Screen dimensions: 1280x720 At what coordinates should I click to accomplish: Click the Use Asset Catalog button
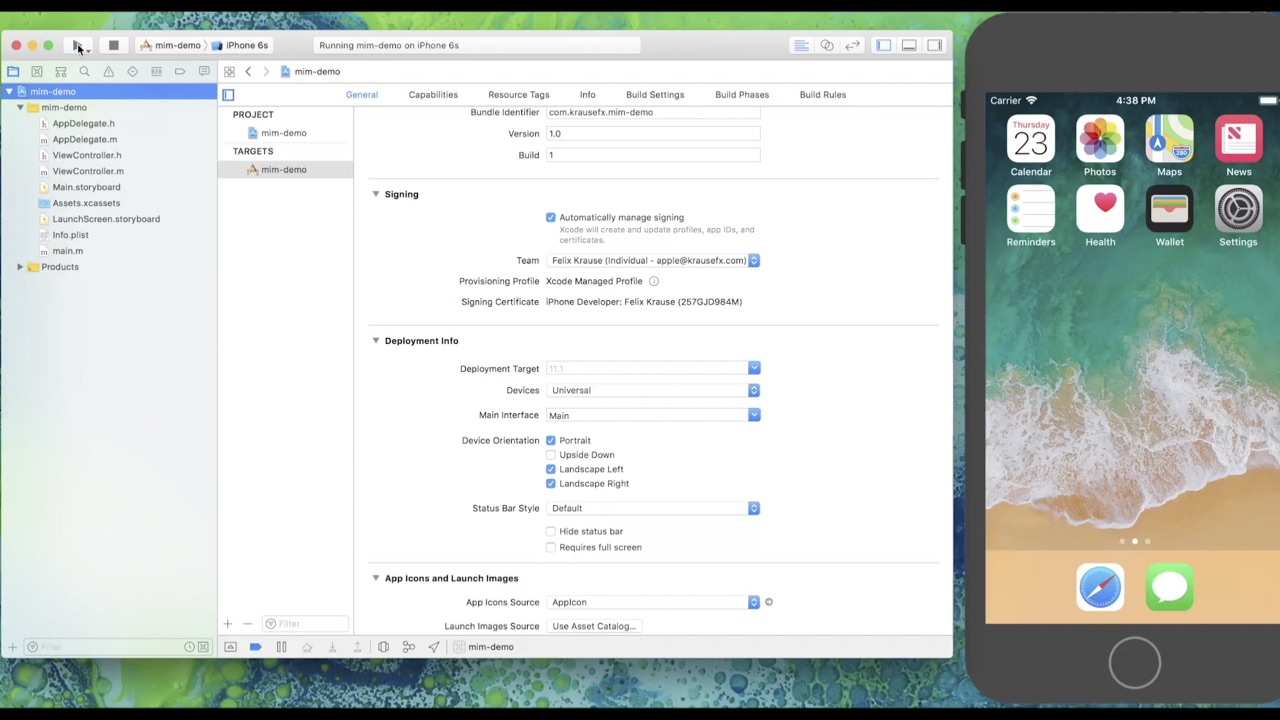click(x=594, y=626)
